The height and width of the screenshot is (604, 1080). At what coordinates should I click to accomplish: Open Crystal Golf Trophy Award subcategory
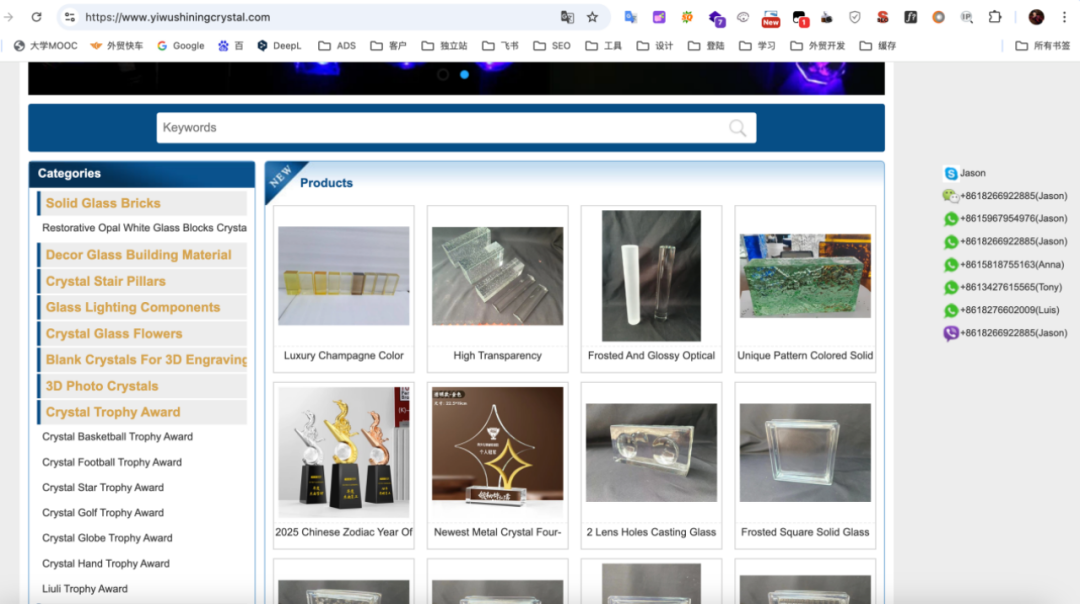tap(103, 513)
